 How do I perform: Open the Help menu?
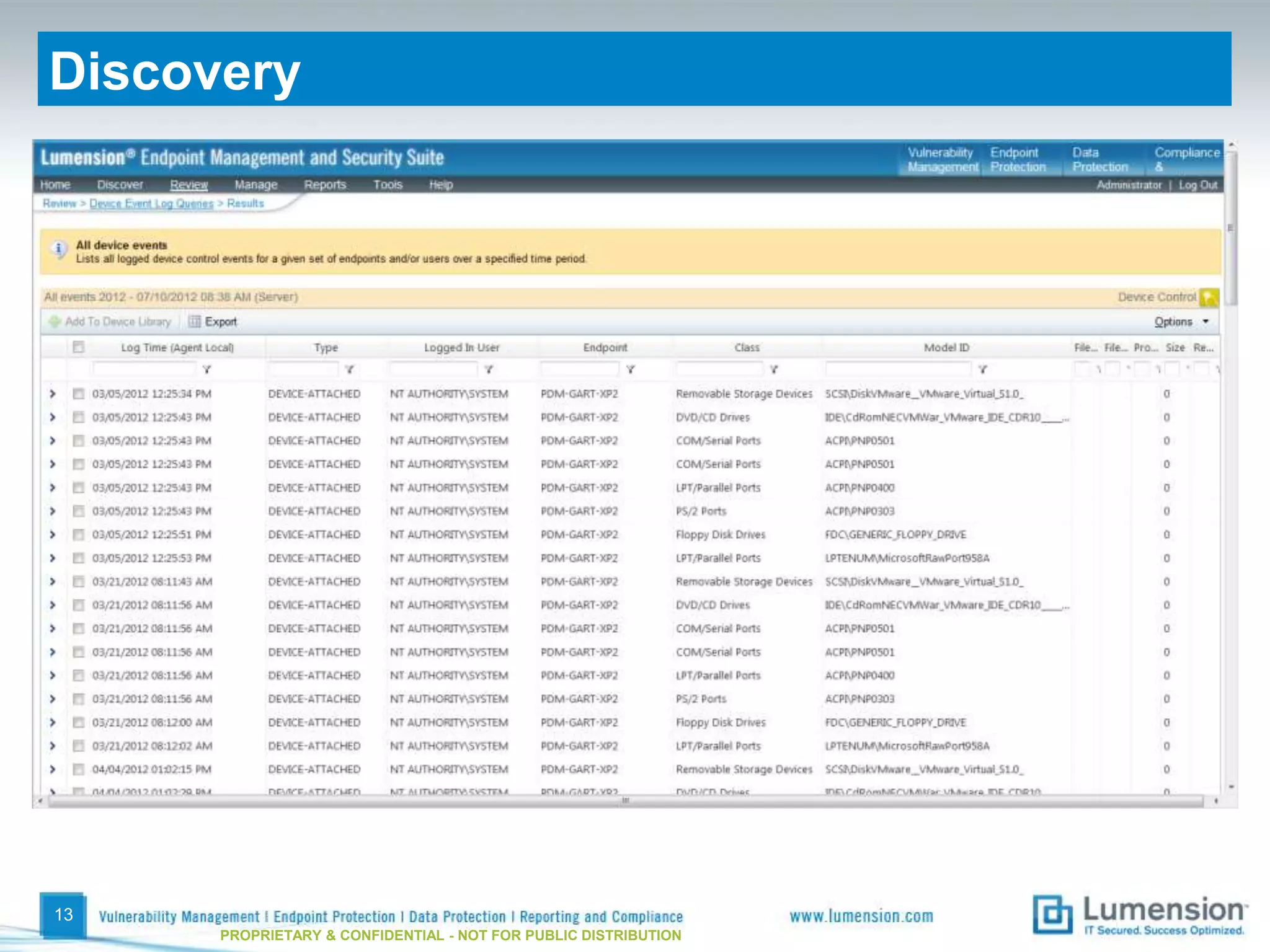[x=441, y=185]
